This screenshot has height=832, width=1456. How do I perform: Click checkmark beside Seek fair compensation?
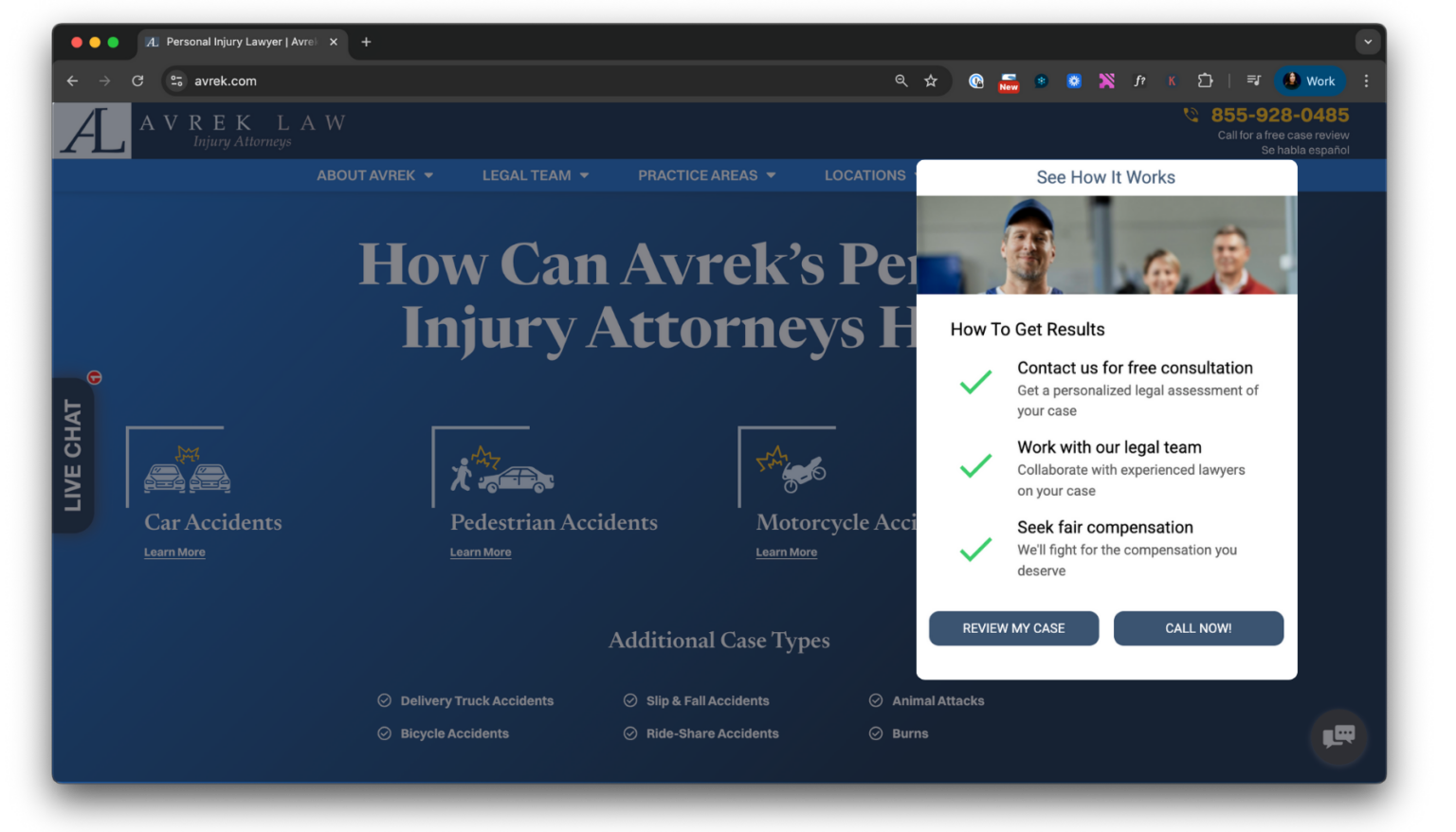(x=975, y=549)
